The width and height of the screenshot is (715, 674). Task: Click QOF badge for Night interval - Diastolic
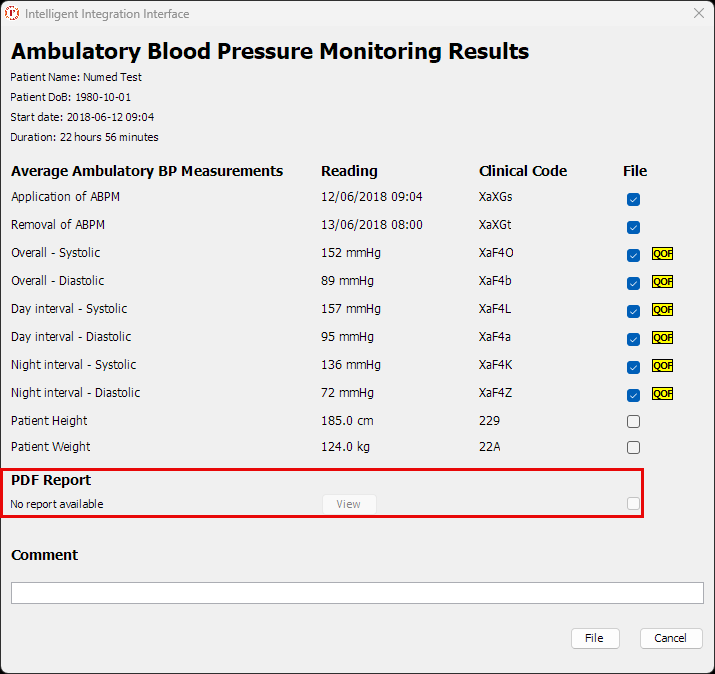click(662, 394)
